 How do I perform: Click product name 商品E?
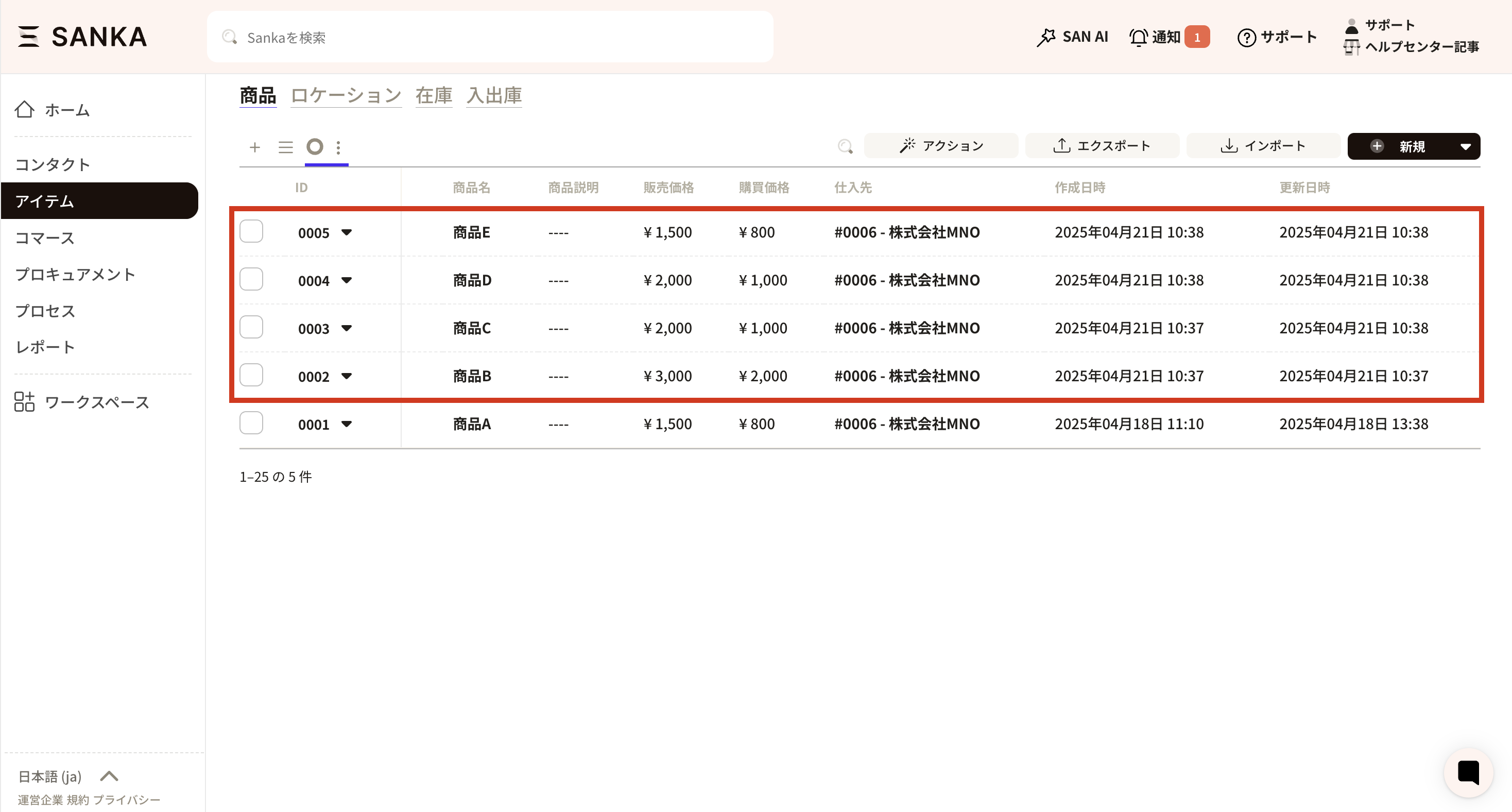[471, 232]
